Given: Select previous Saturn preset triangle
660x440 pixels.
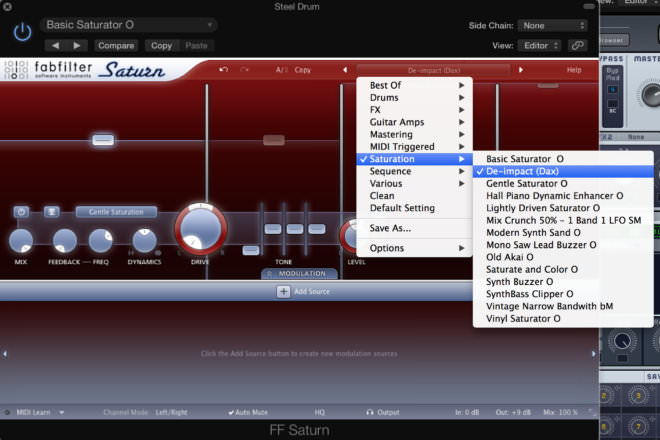Looking at the screenshot, I should pyautogui.click(x=345, y=70).
